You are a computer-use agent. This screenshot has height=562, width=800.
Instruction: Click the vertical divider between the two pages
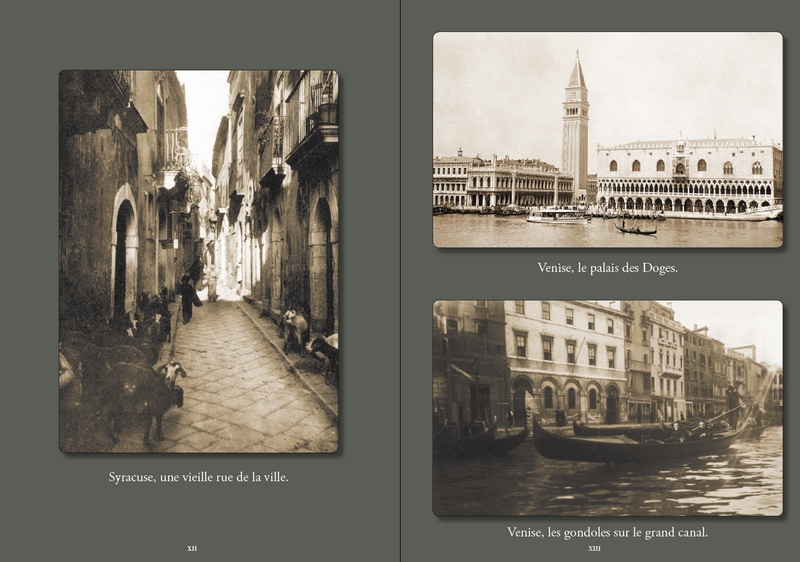coord(400,280)
